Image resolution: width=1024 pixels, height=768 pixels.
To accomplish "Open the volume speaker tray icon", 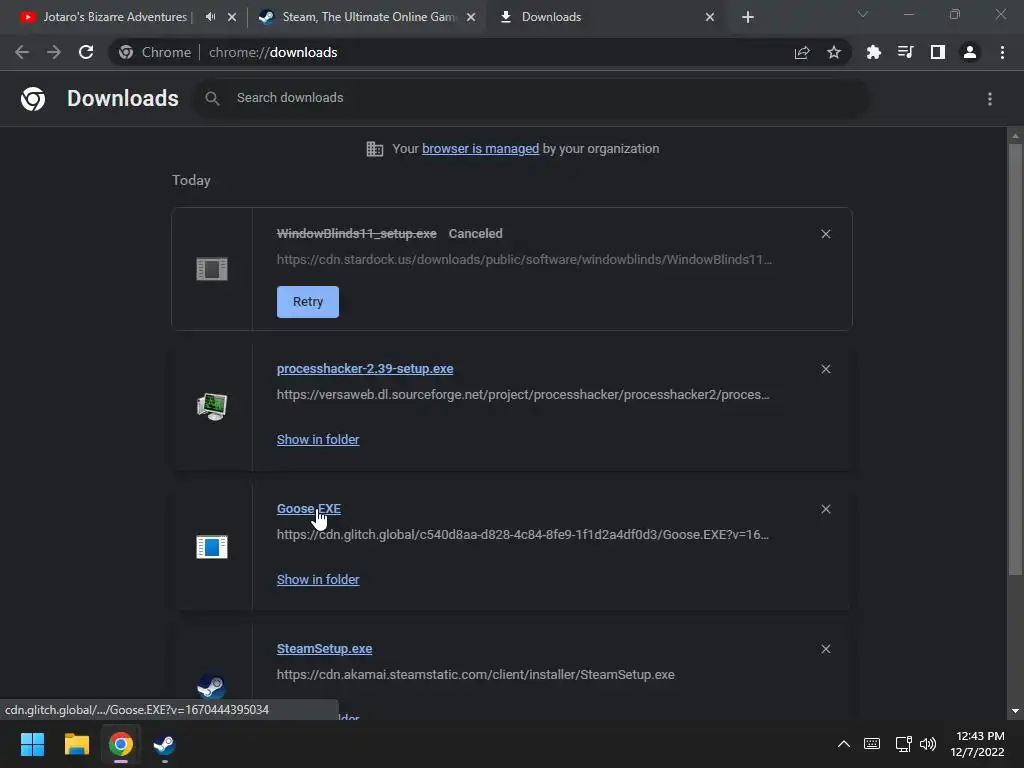I will click(928, 744).
